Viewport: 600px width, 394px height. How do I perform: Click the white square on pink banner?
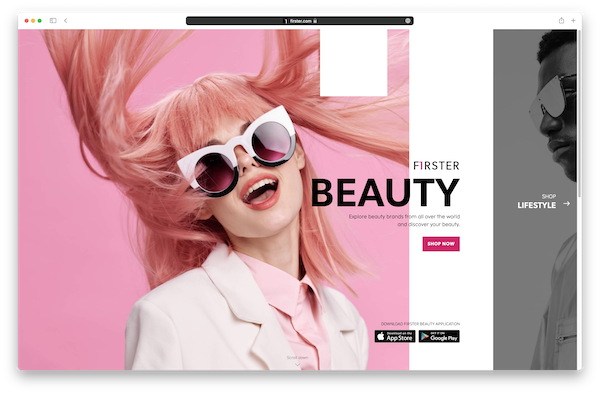coord(354,63)
